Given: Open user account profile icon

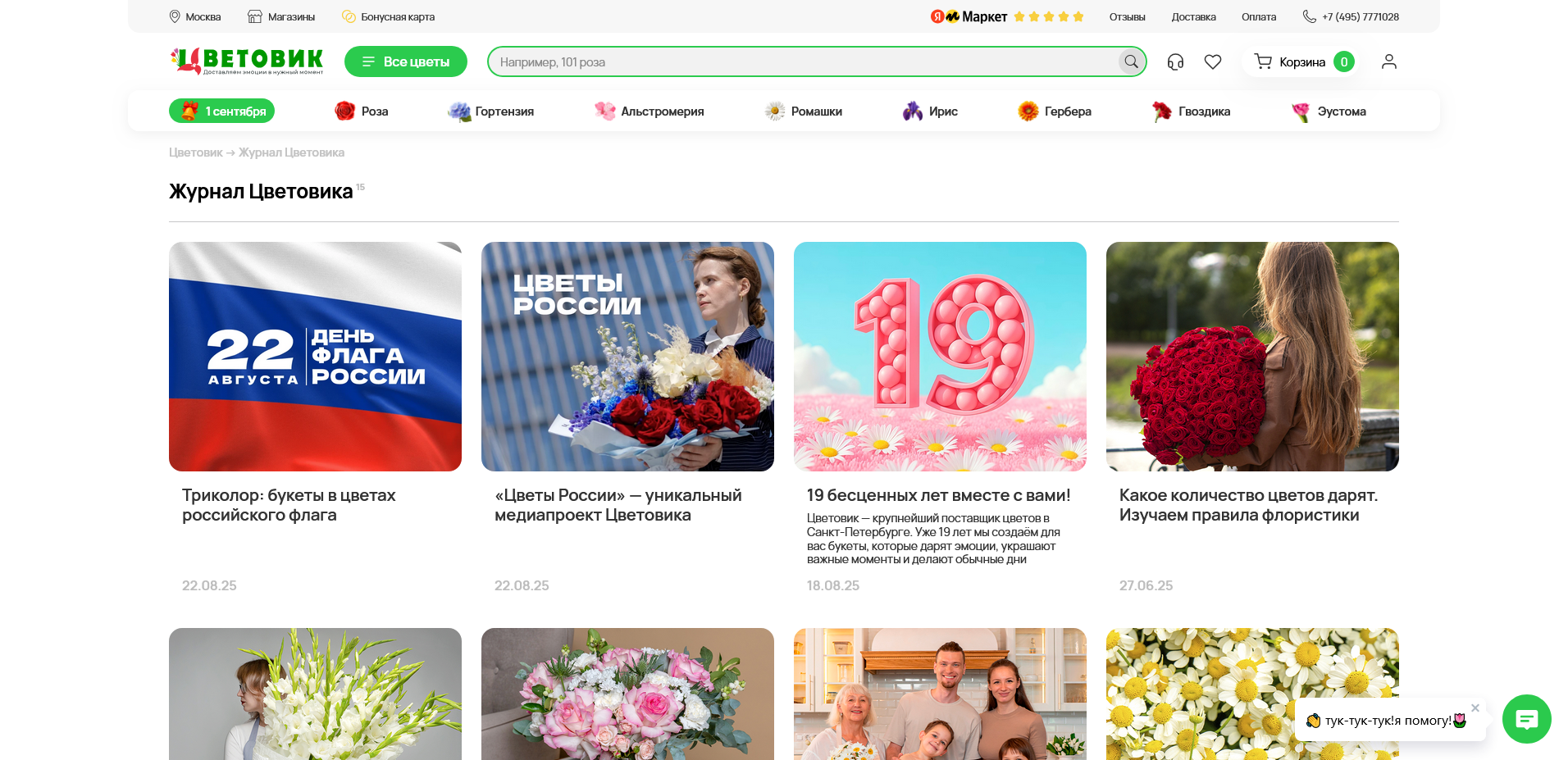Looking at the screenshot, I should click(x=1388, y=61).
